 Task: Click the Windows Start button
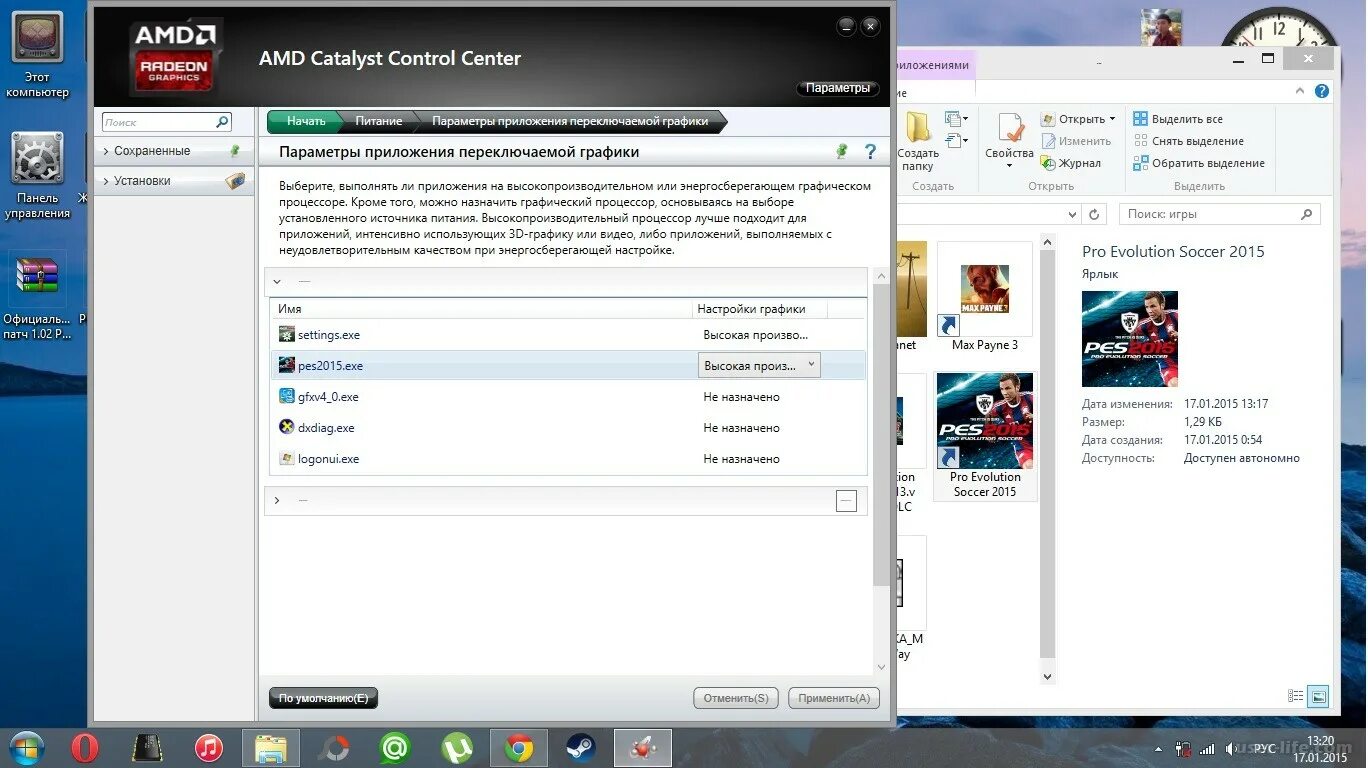(x=26, y=748)
